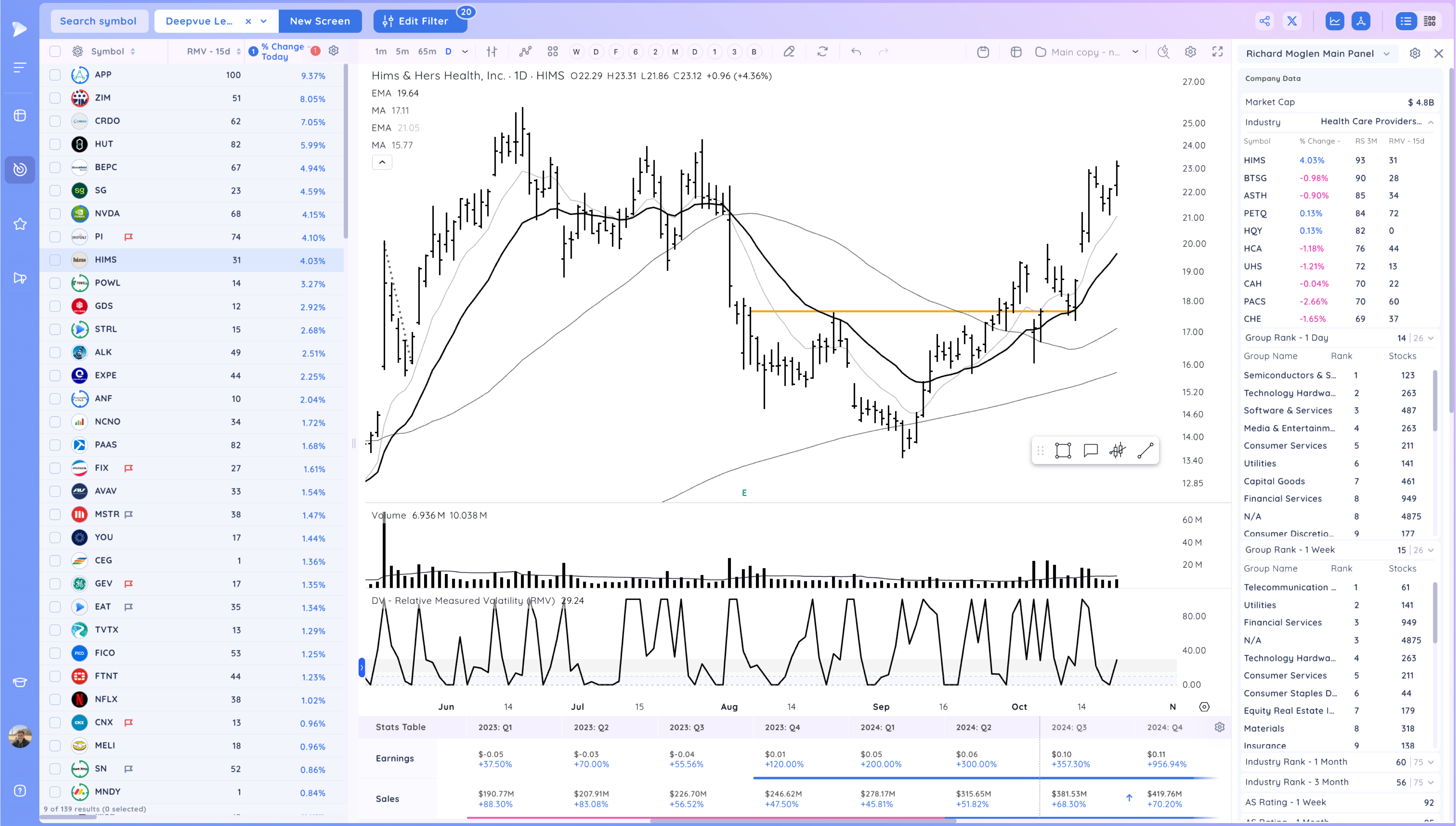Viewport: 1456px width, 826px height.
Task: Expand the Group Rank - 1 Week section
Action: coord(1431,550)
